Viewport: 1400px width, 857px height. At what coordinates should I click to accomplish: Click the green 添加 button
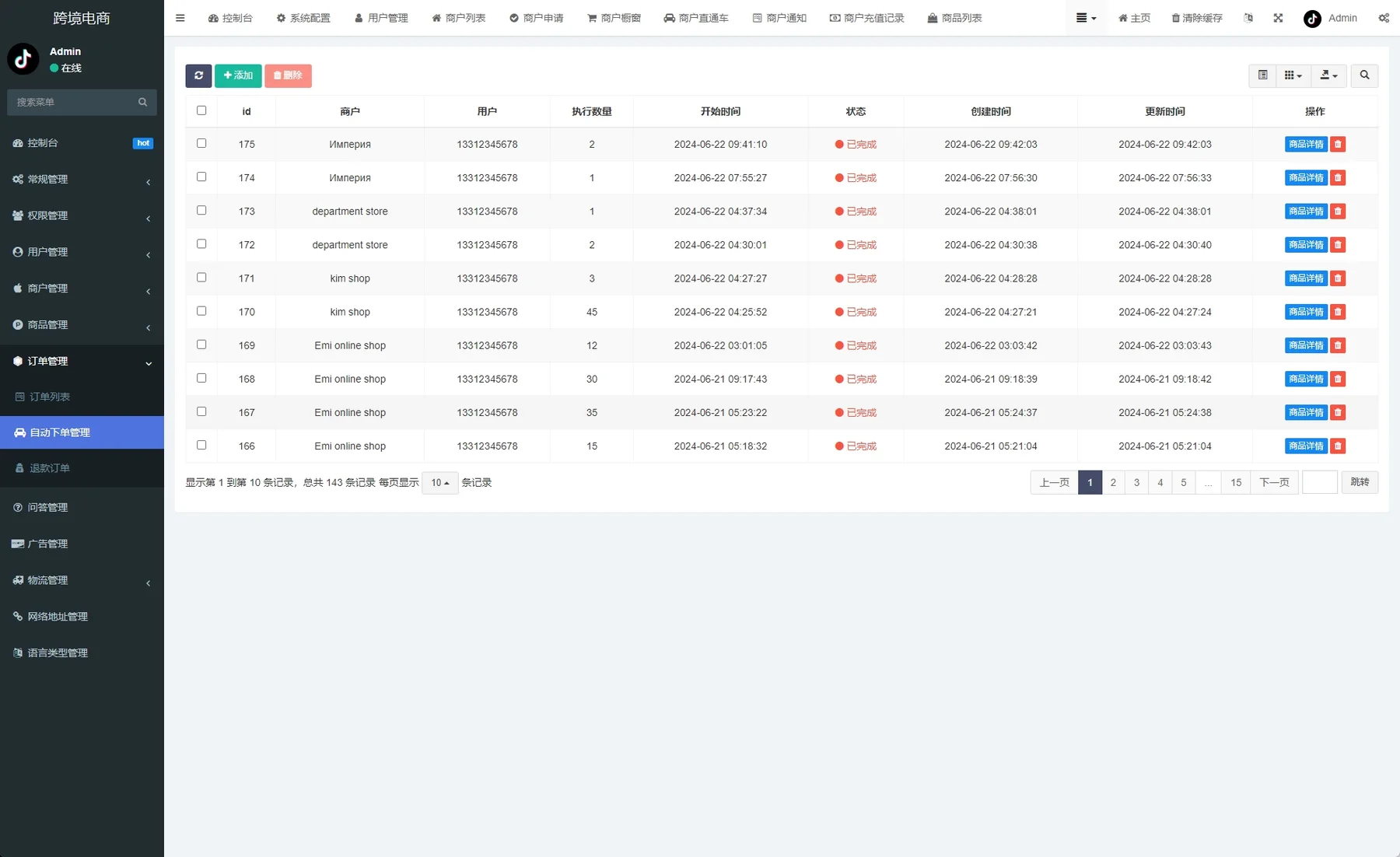(238, 75)
